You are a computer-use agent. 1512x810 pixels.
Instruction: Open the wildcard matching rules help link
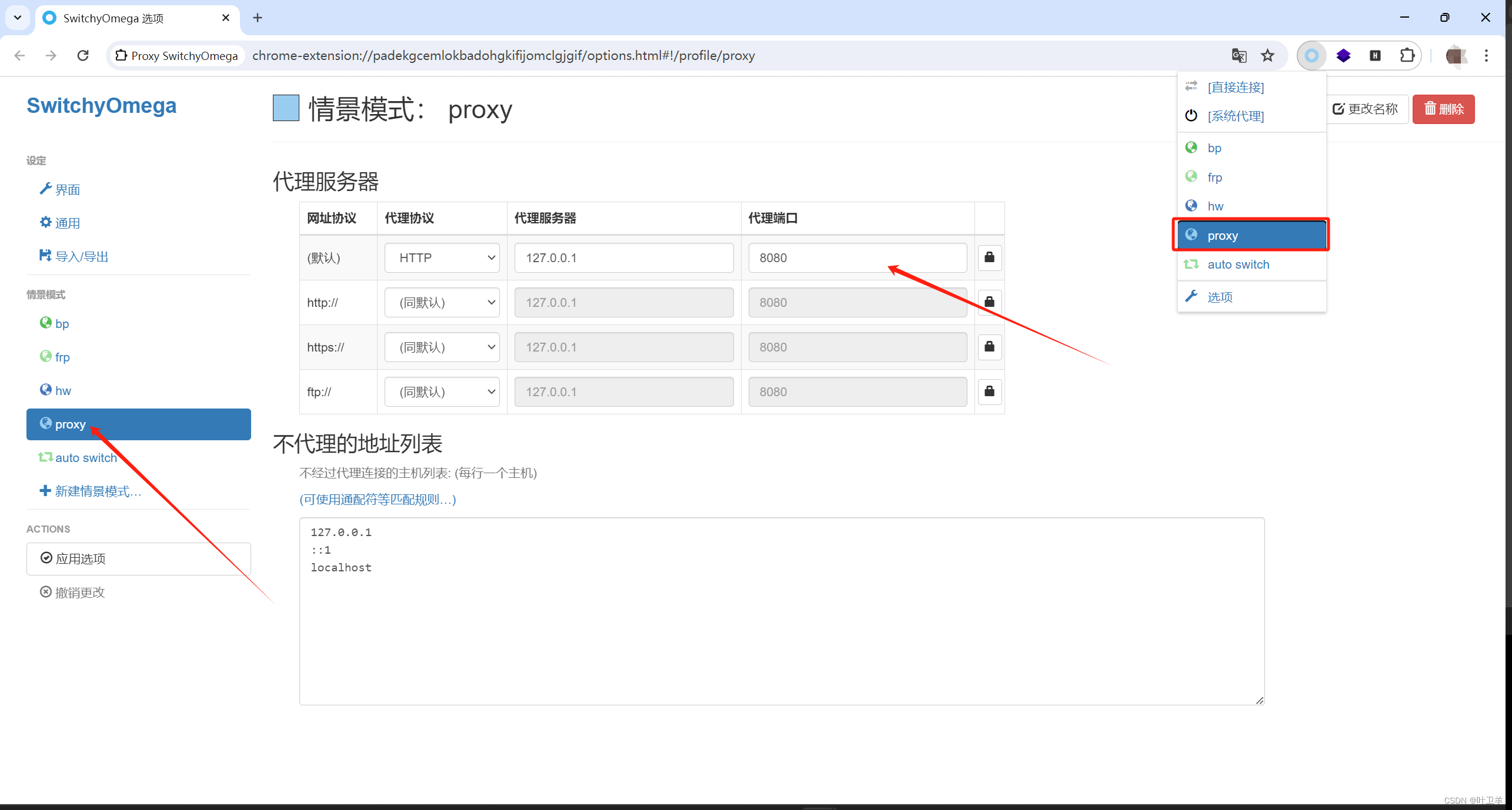[x=378, y=500]
